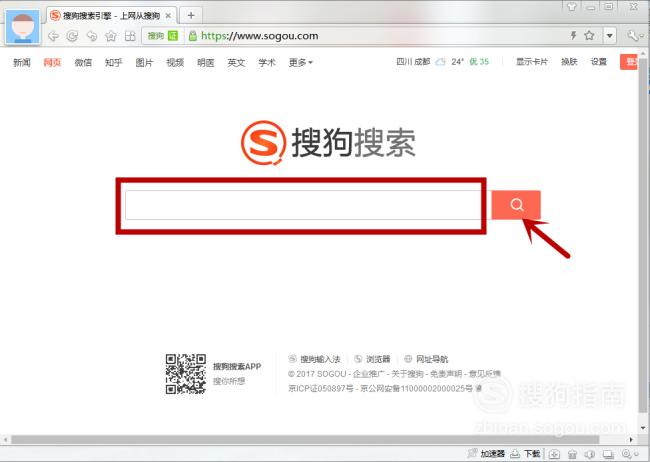The width and height of the screenshot is (650, 462).
Task: Close the 搜狗搜索引擎 tab
Action: (168, 16)
